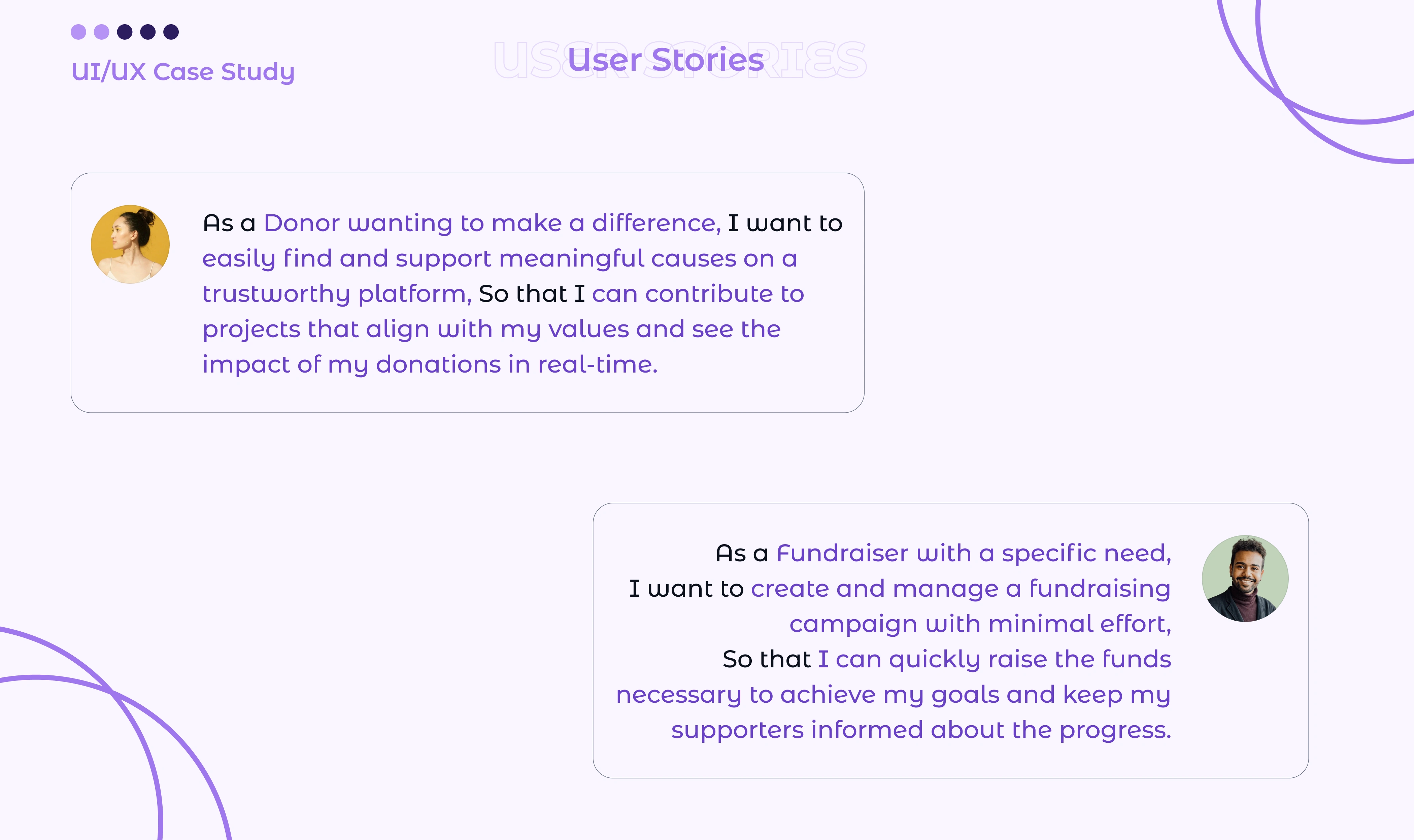This screenshot has height=840, width=1414.
Task: Click the UI/UX Case Study label
Action: tap(183, 72)
